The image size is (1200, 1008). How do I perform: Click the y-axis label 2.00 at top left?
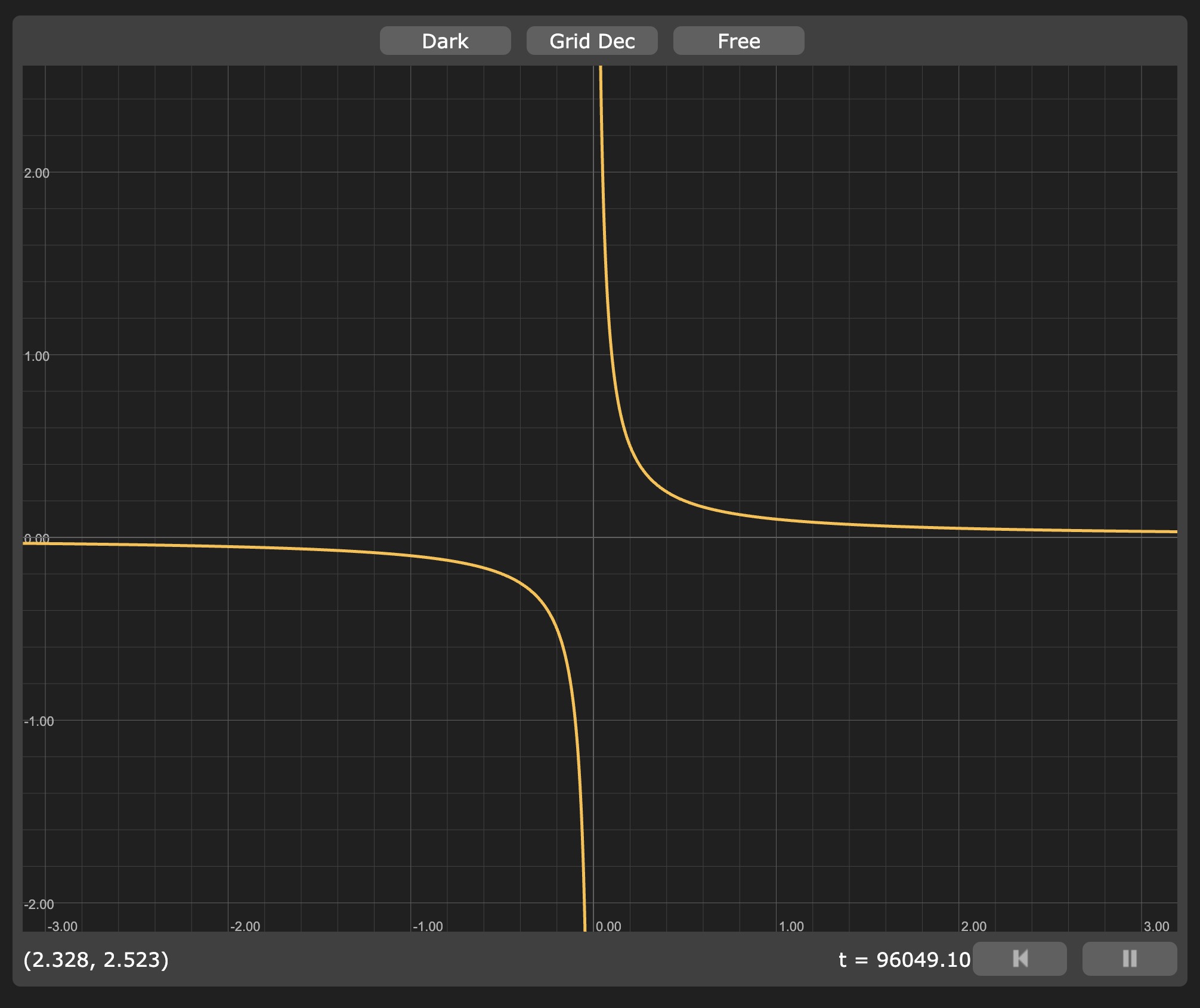(37, 173)
